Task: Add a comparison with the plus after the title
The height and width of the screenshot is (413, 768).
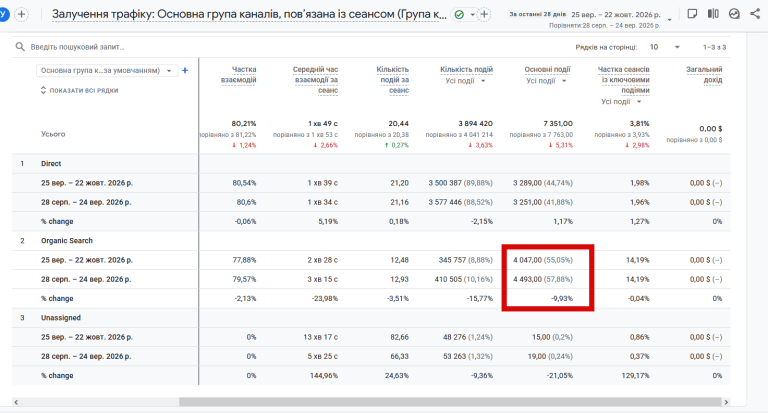Action: click(x=484, y=15)
